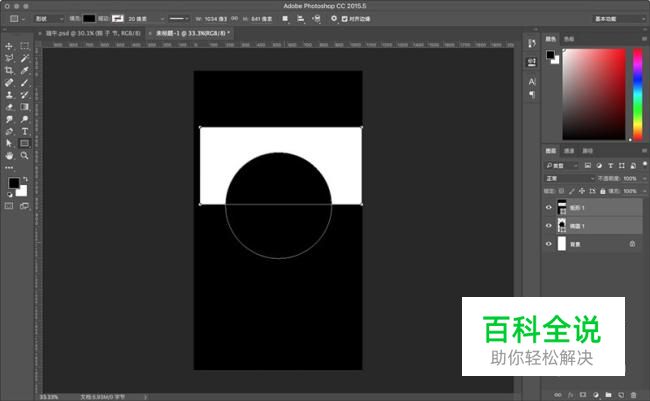Open the 形状 tool mode dropdown
The image size is (650, 401).
46,18
